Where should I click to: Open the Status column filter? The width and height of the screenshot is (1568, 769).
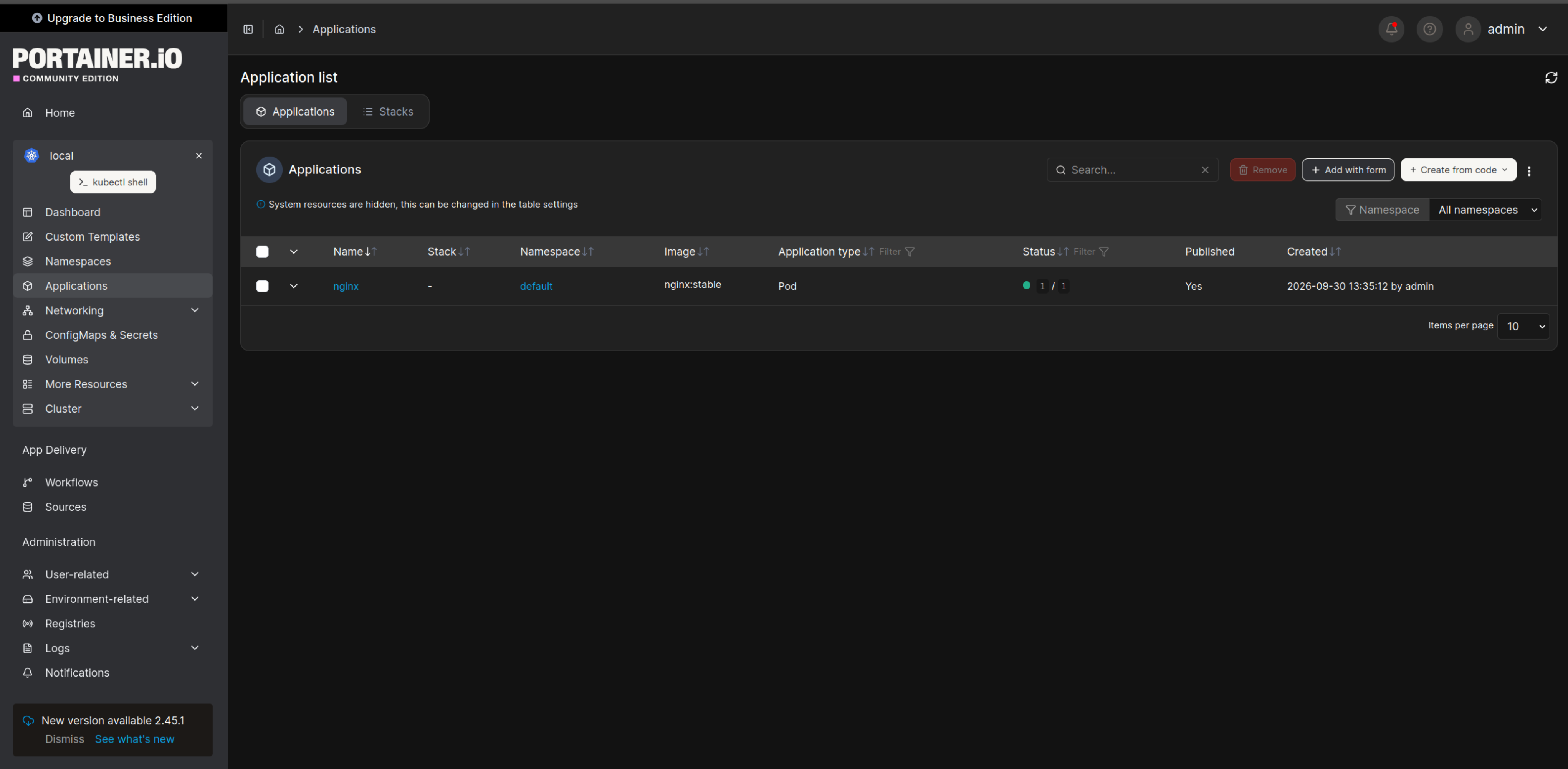click(x=1091, y=251)
